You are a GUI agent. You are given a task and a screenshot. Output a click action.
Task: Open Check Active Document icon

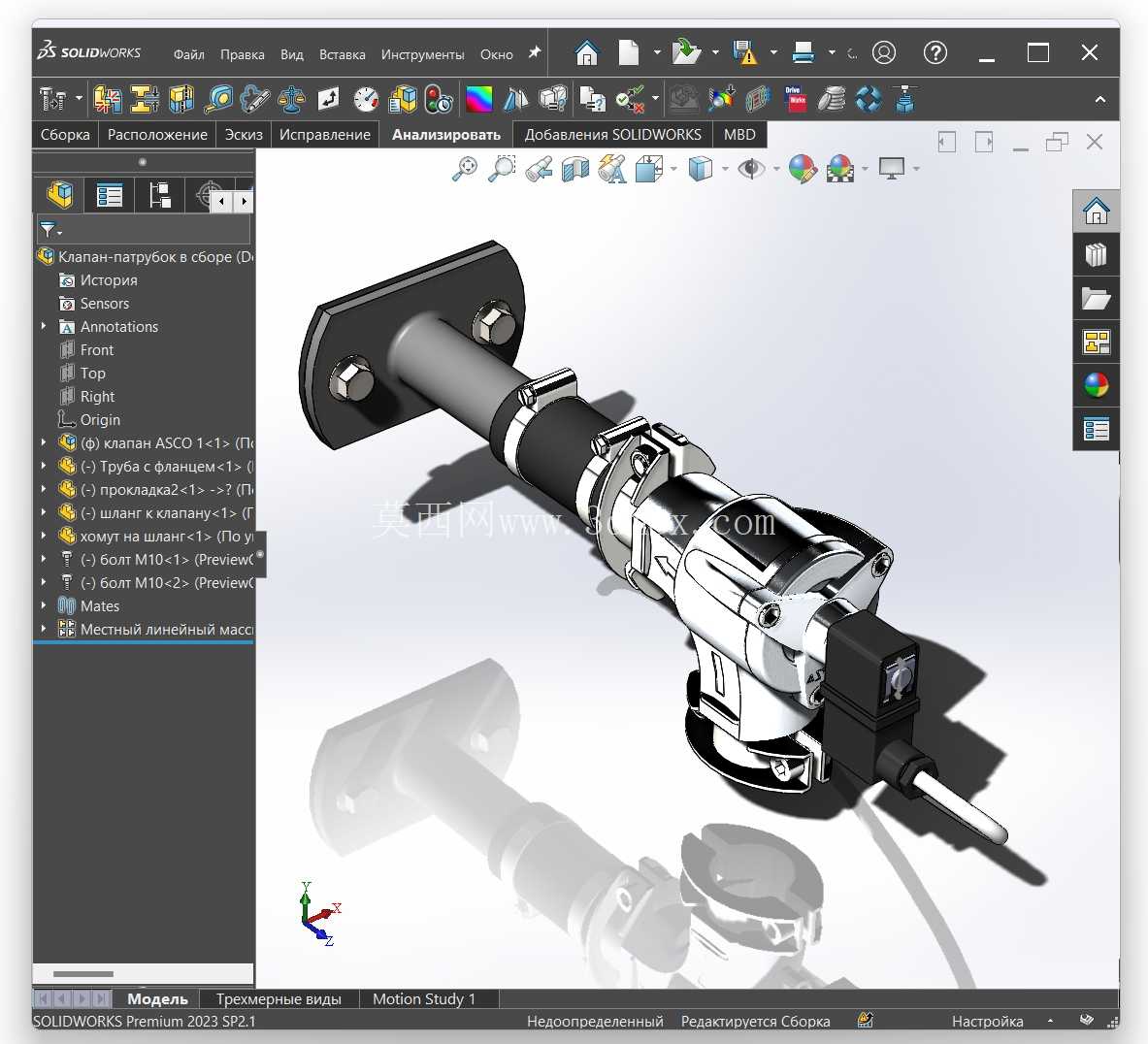tap(630, 99)
